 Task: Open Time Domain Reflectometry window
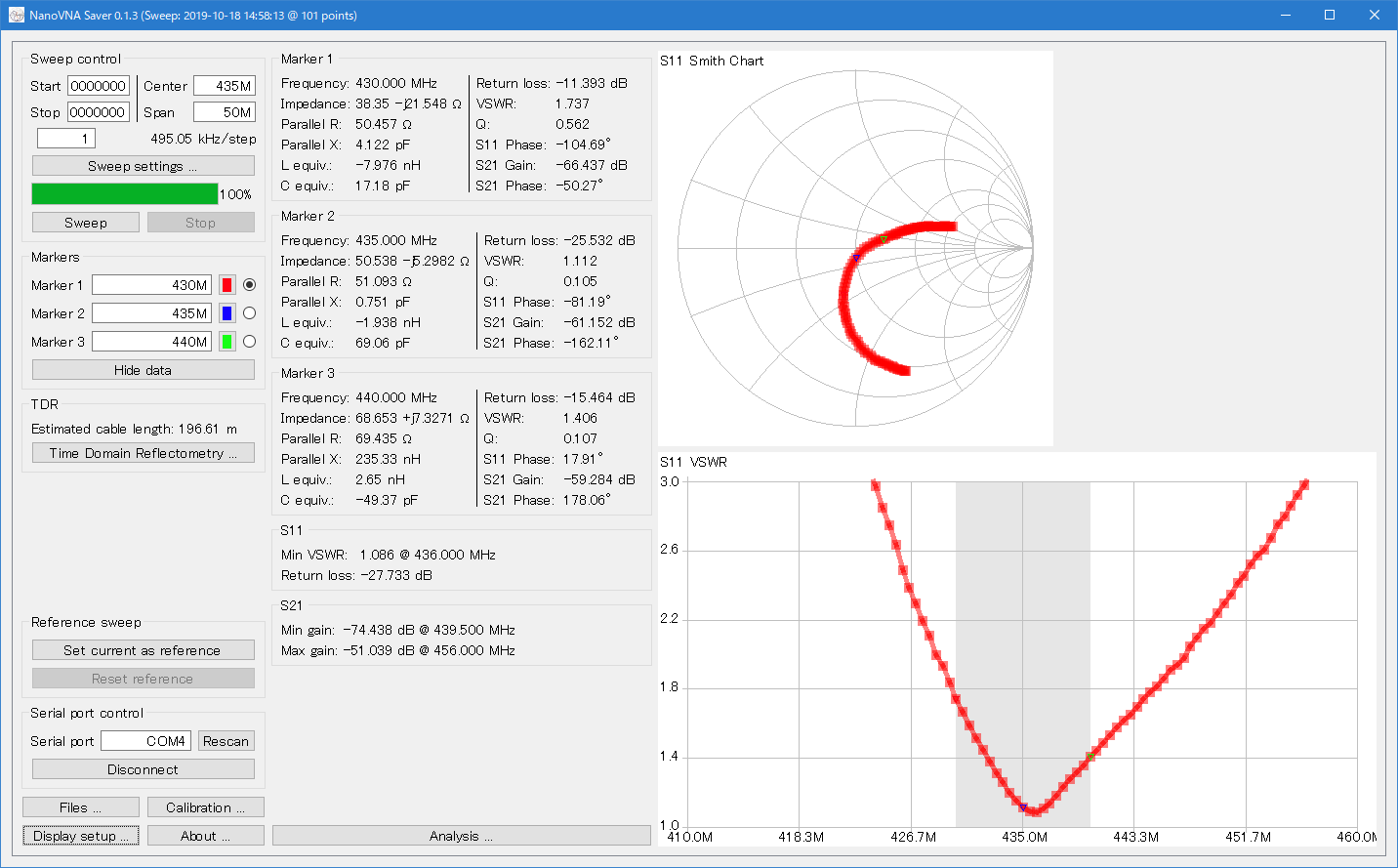point(144,453)
